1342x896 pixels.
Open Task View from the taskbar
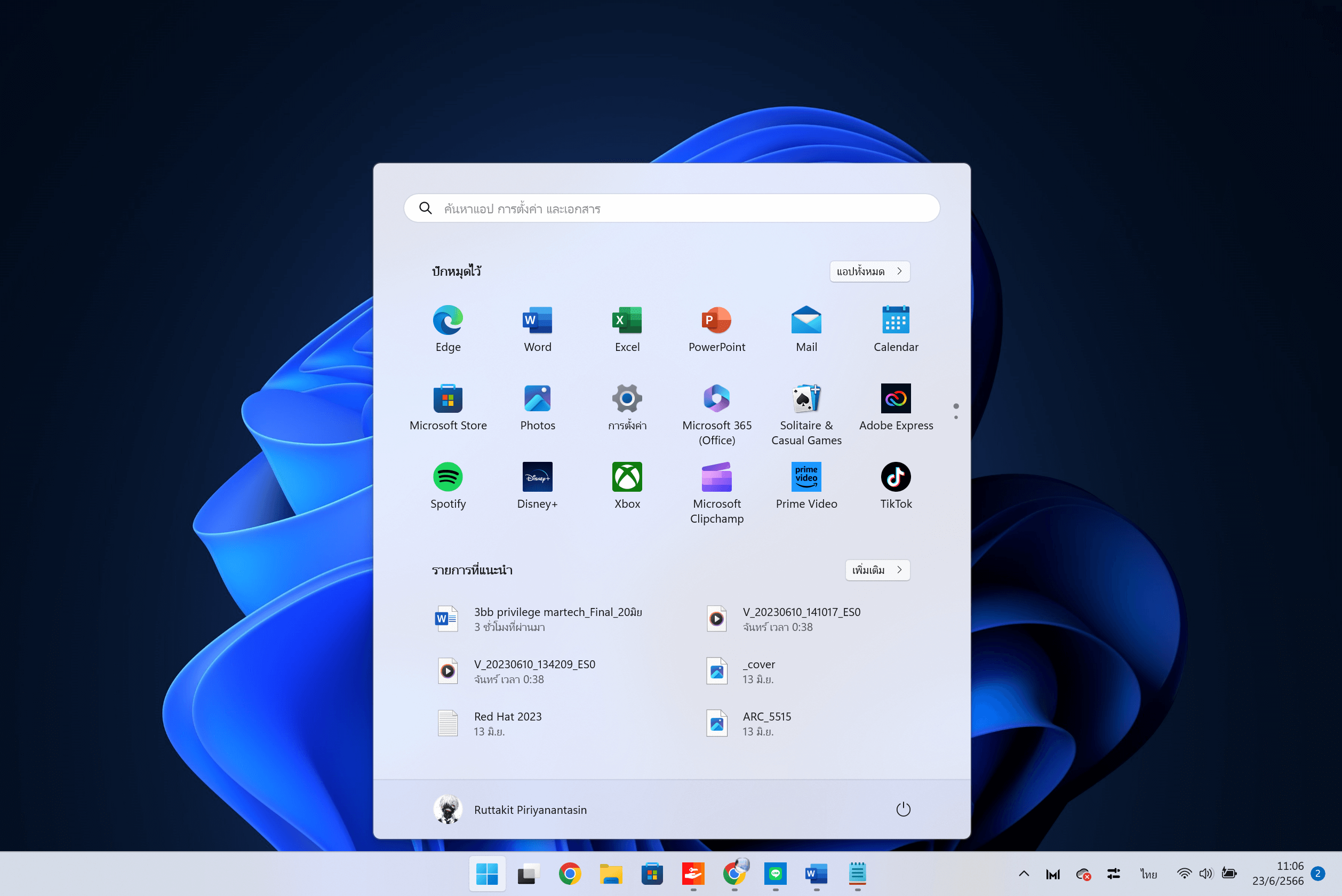(529, 873)
